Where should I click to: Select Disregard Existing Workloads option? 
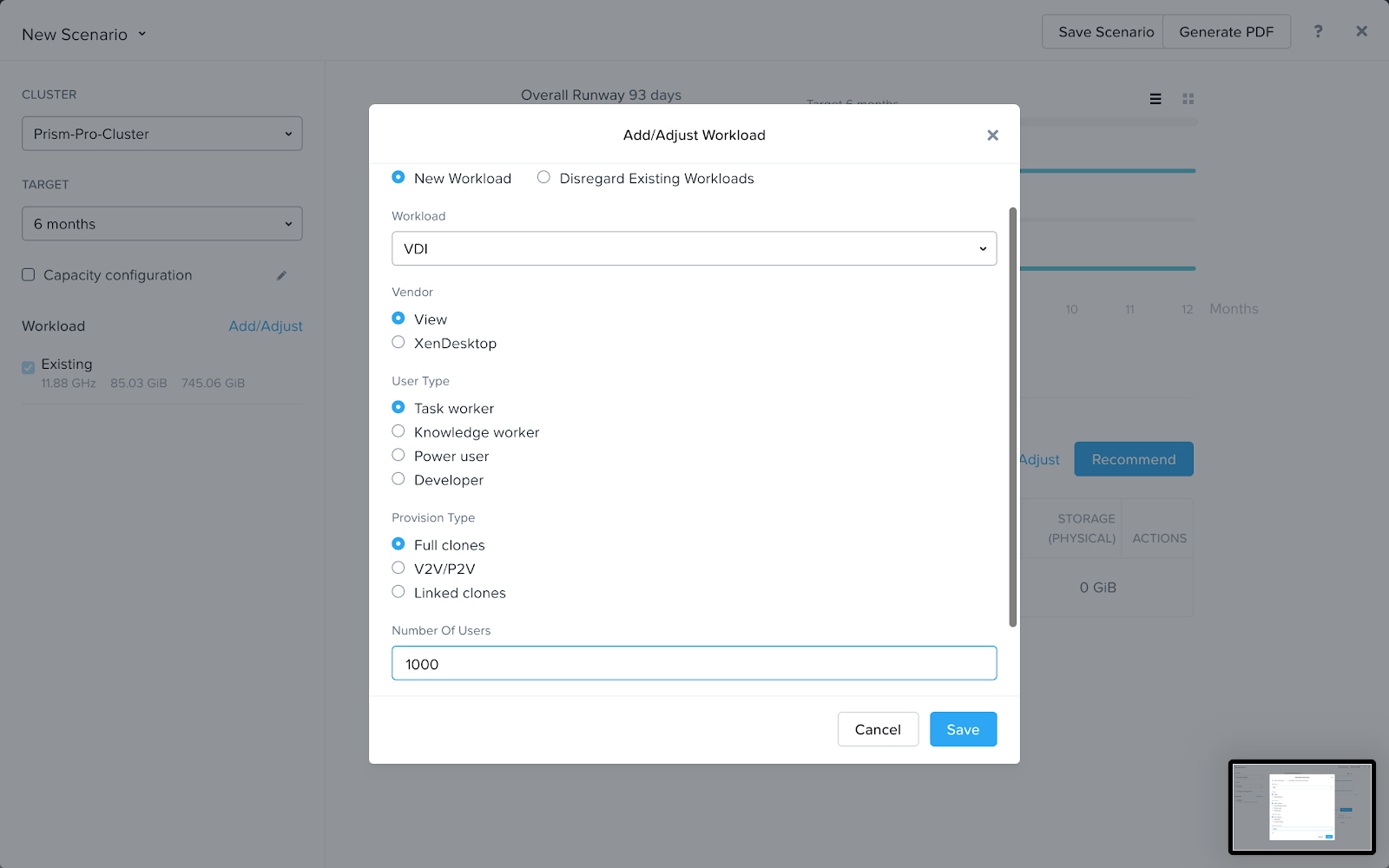pyautogui.click(x=543, y=177)
